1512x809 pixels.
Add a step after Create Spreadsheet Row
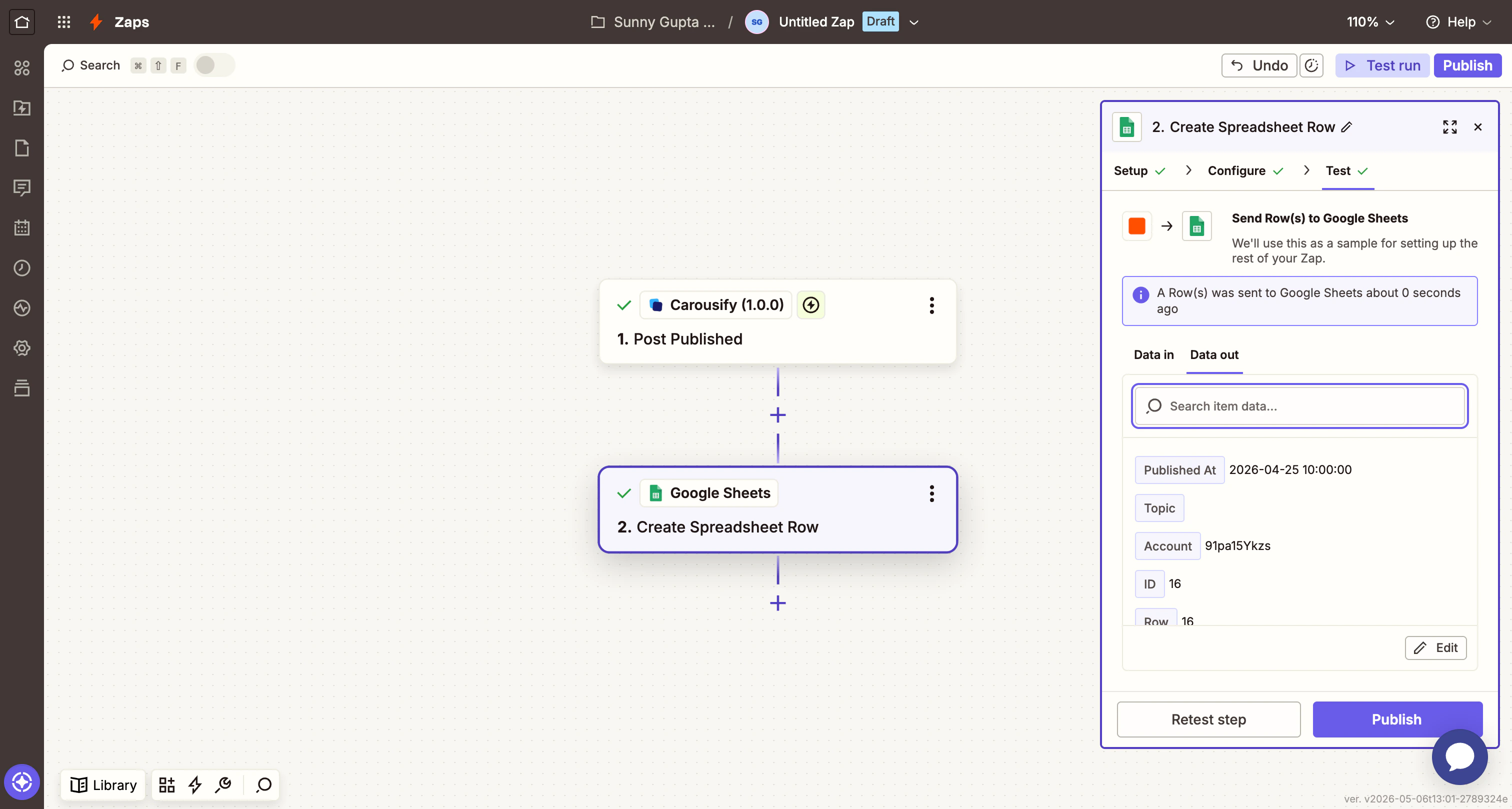(x=777, y=603)
